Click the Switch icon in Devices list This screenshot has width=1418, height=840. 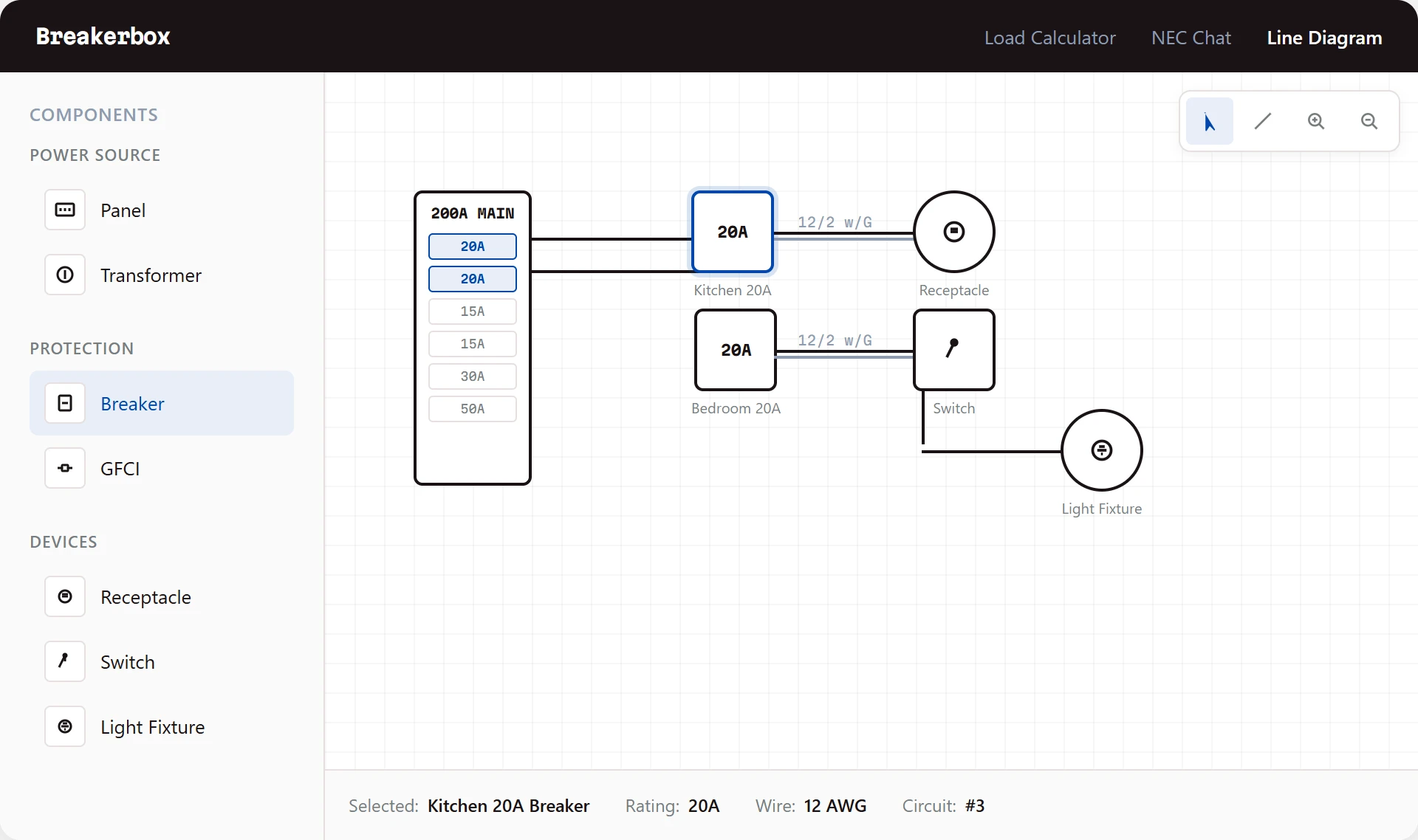[65, 662]
